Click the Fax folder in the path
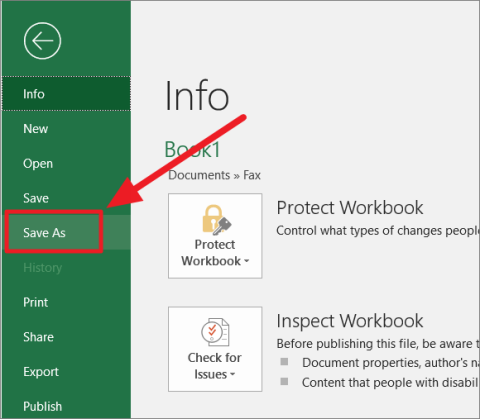Viewport: 480px width, 419px height. pyautogui.click(x=252, y=175)
